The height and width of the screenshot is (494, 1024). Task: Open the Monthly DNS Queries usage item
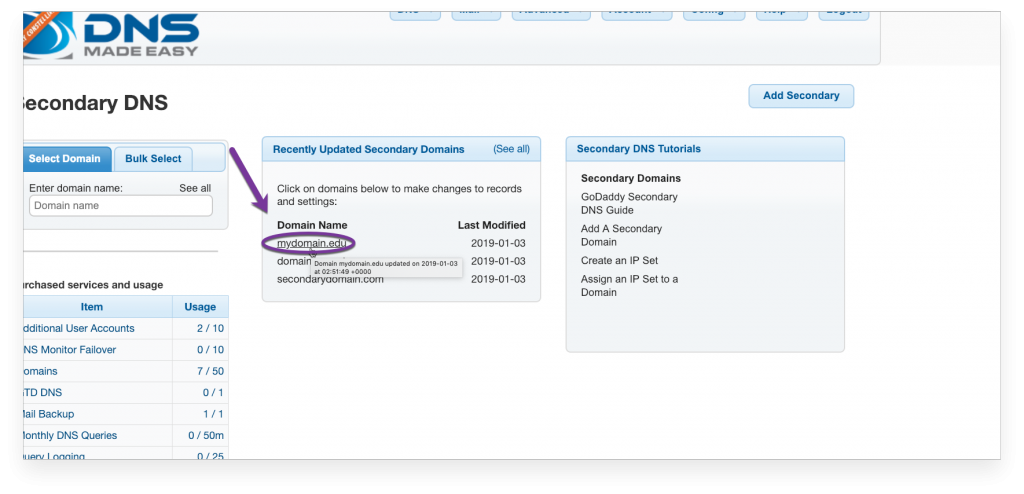70,435
